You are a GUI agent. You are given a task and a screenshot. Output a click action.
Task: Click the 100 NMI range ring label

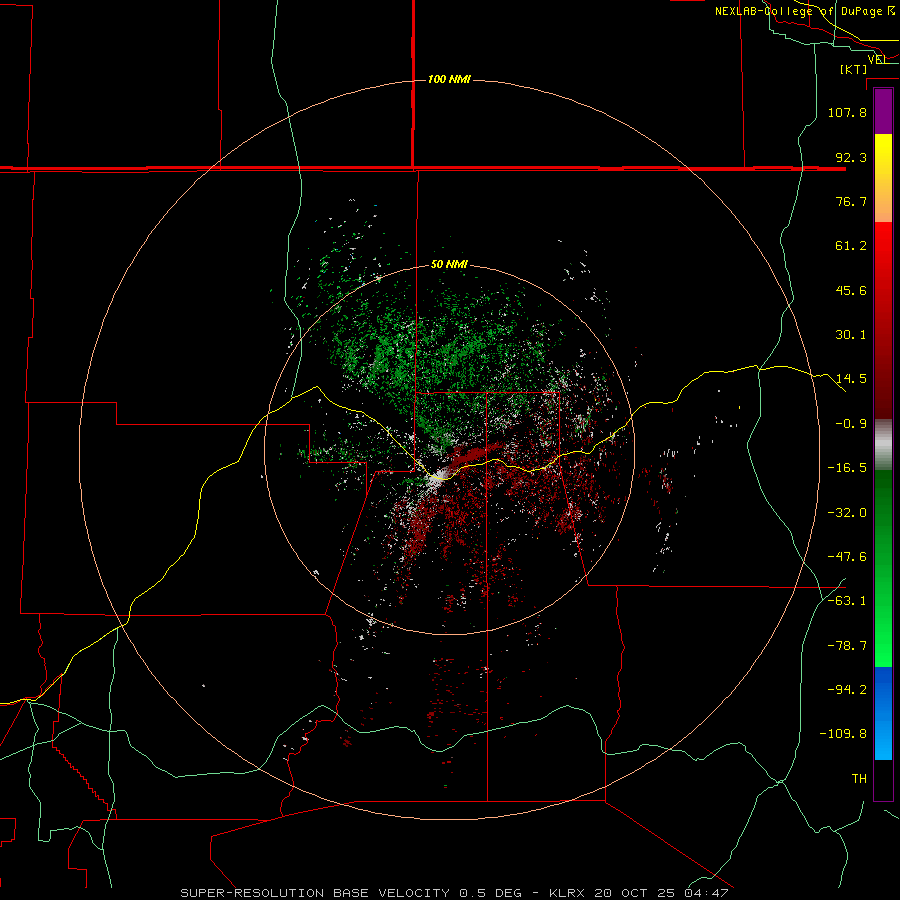click(x=449, y=79)
